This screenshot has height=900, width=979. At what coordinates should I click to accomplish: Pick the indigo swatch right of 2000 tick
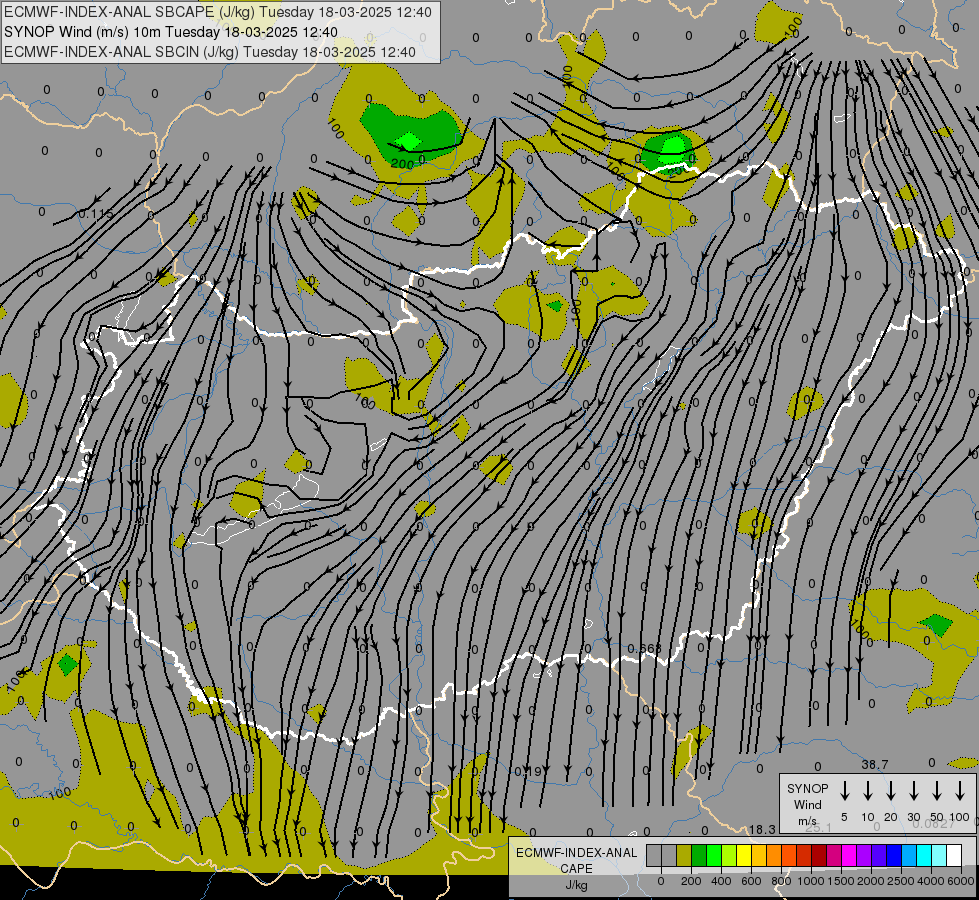click(x=880, y=856)
